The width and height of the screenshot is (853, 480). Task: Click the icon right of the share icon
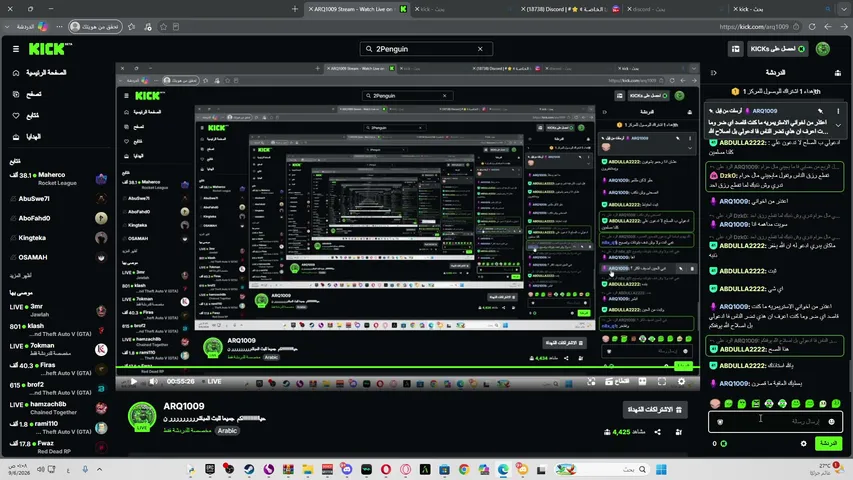(678, 432)
